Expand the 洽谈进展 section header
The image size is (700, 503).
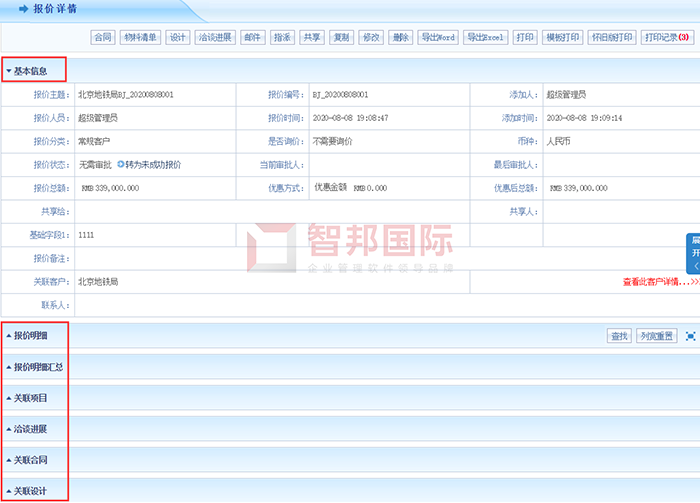coord(27,429)
